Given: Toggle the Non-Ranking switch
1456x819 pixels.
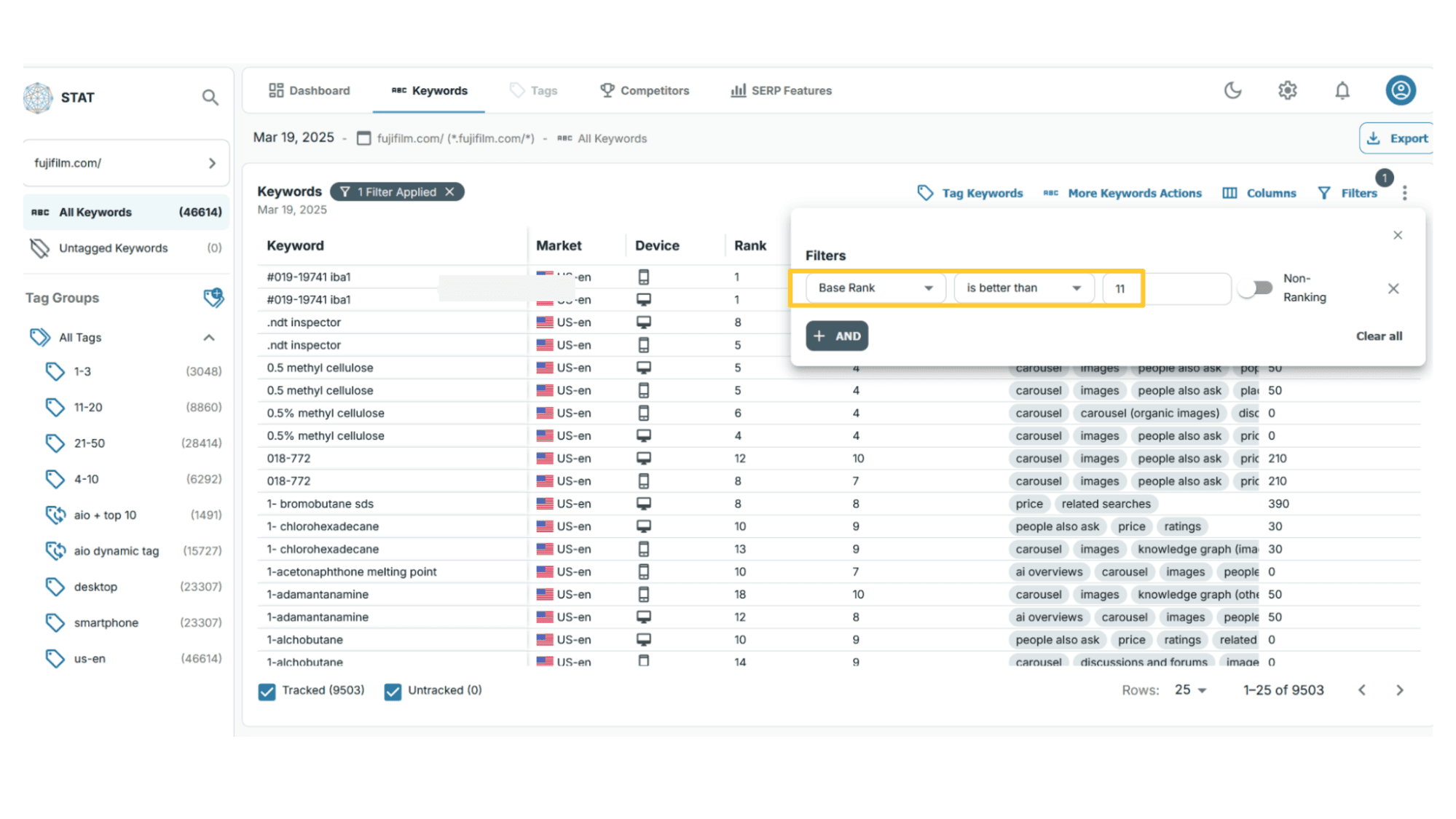Looking at the screenshot, I should [x=1256, y=288].
